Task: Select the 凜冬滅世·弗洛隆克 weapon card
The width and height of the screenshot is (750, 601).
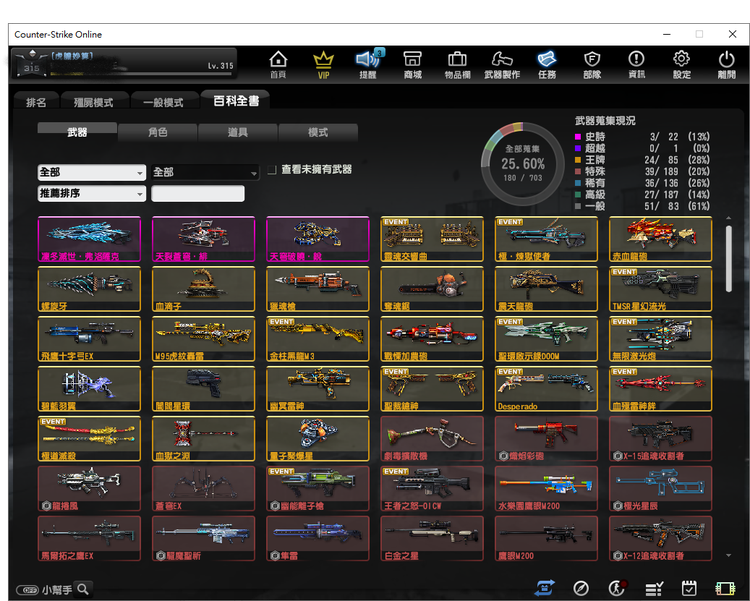Action: pyautogui.click(x=89, y=239)
